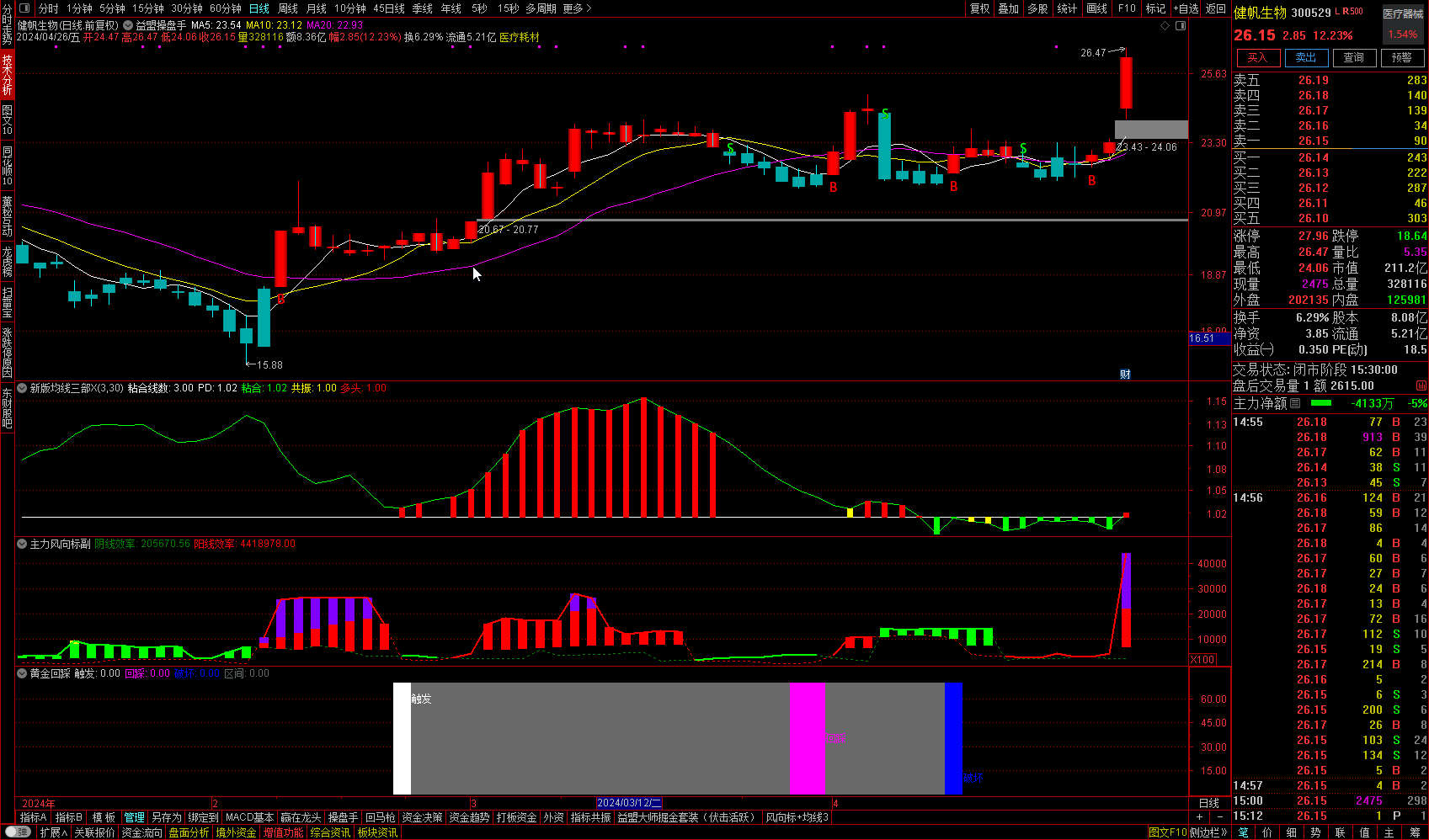The image size is (1429, 840).
Task: Click the gray 23.43-24.06 gap box
Action: pos(1151,130)
